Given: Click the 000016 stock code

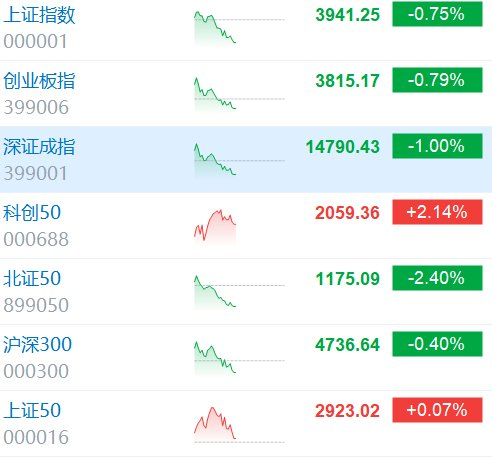Looking at the screenshot, I should pyautogui.click(x=36, y=437).
